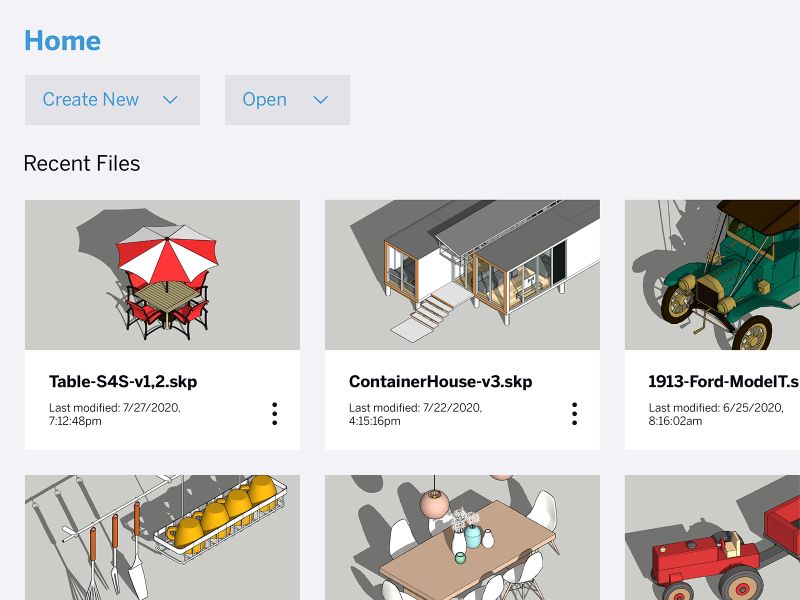Click the Recent Files section heading
This screenshot has width=800, height=600.
(x=82, y=164)
